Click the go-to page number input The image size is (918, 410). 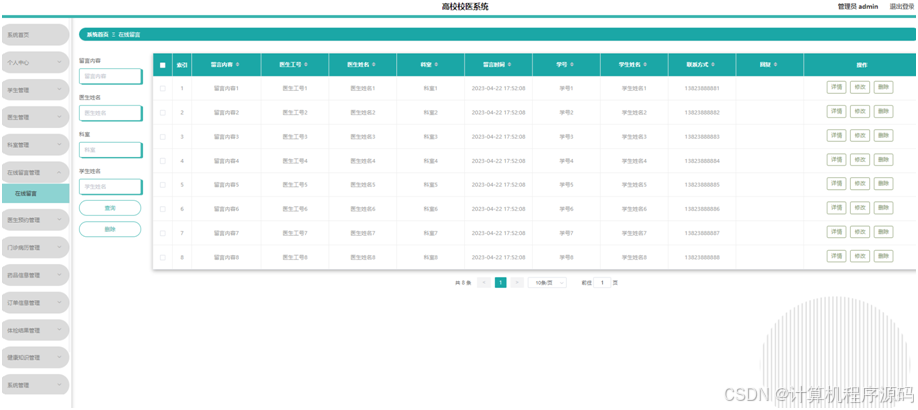pyautogui.click(x=602, y=283)
